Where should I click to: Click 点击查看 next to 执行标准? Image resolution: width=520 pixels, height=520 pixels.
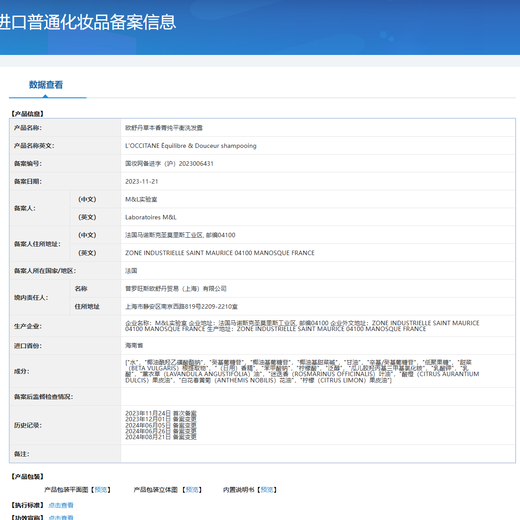(x=61, y=505)
